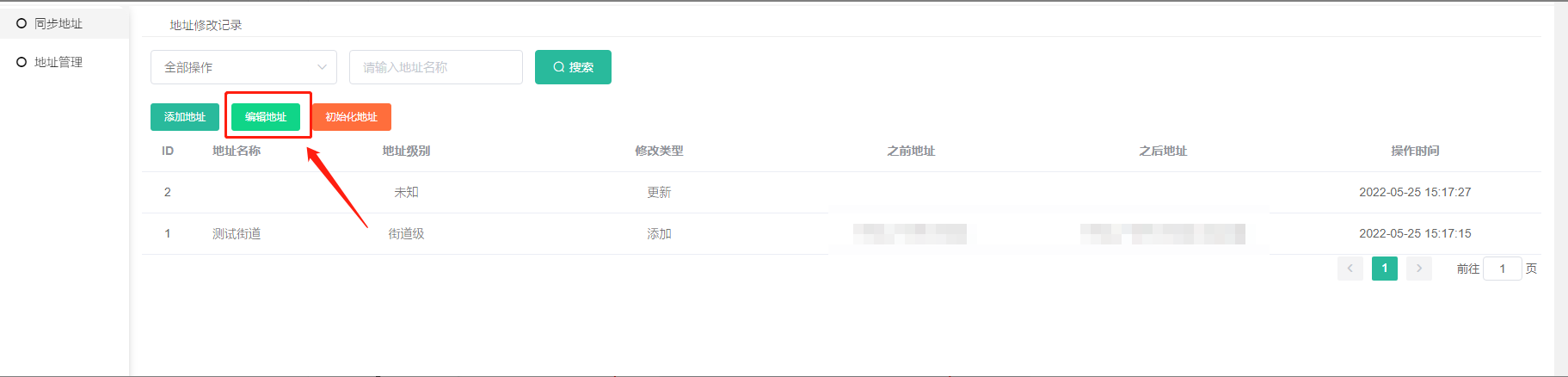The height and width of the screenshot is (377, 1568).
Task: Click the 测试街道 row name
Action: pos(237,233)
